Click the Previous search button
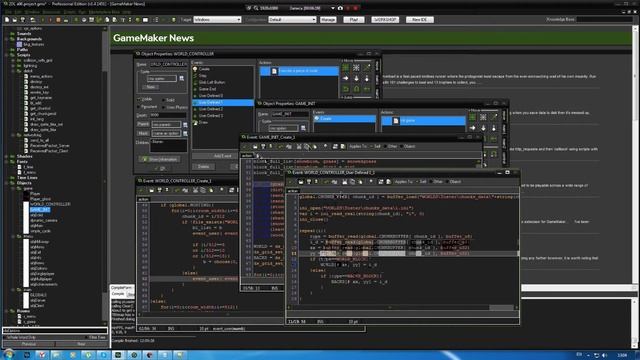The image size is (640, 360). [x=29, y=344]
